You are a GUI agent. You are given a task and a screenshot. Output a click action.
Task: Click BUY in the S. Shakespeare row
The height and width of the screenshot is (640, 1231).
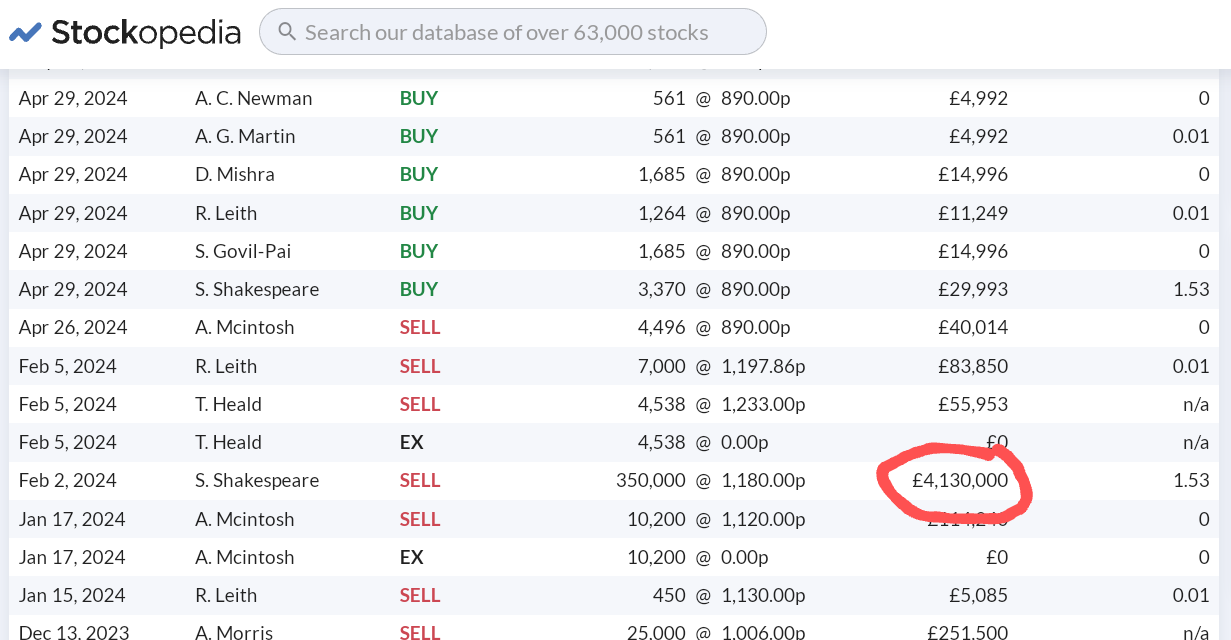tap(419, 289)
